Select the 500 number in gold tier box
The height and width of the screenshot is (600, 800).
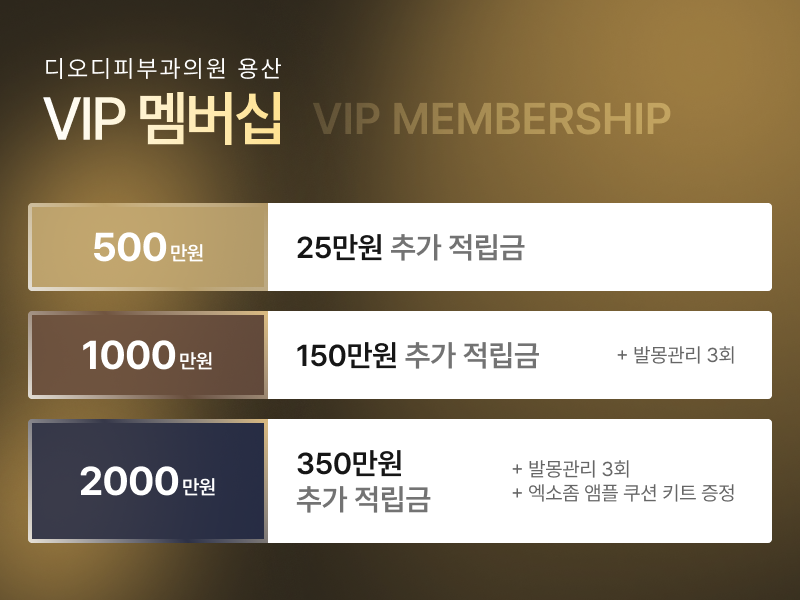click(128, 248)
